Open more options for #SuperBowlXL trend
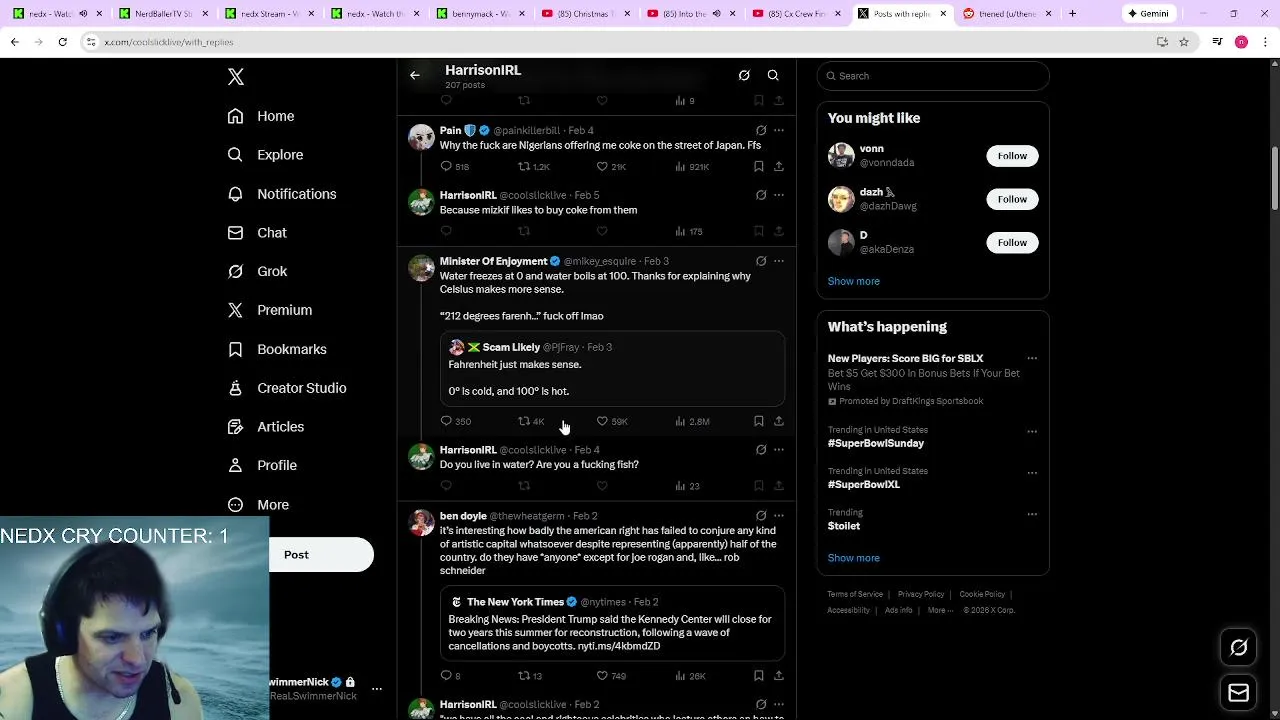 pos(1032,472)
